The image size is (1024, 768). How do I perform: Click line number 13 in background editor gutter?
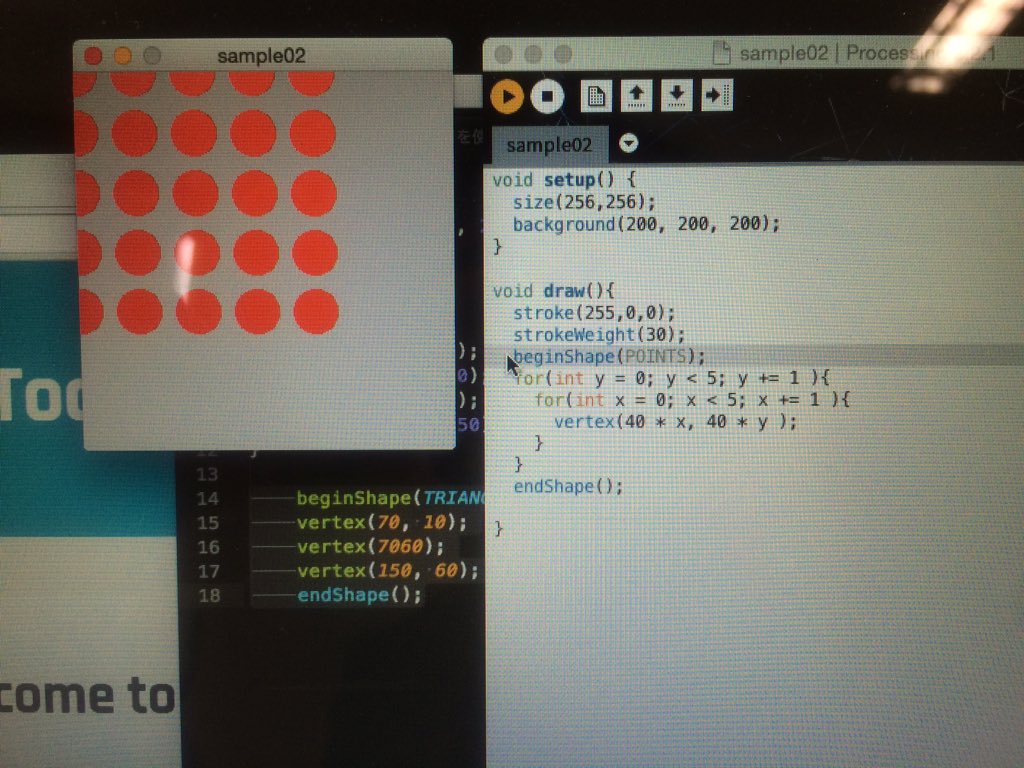coord(207,474)
